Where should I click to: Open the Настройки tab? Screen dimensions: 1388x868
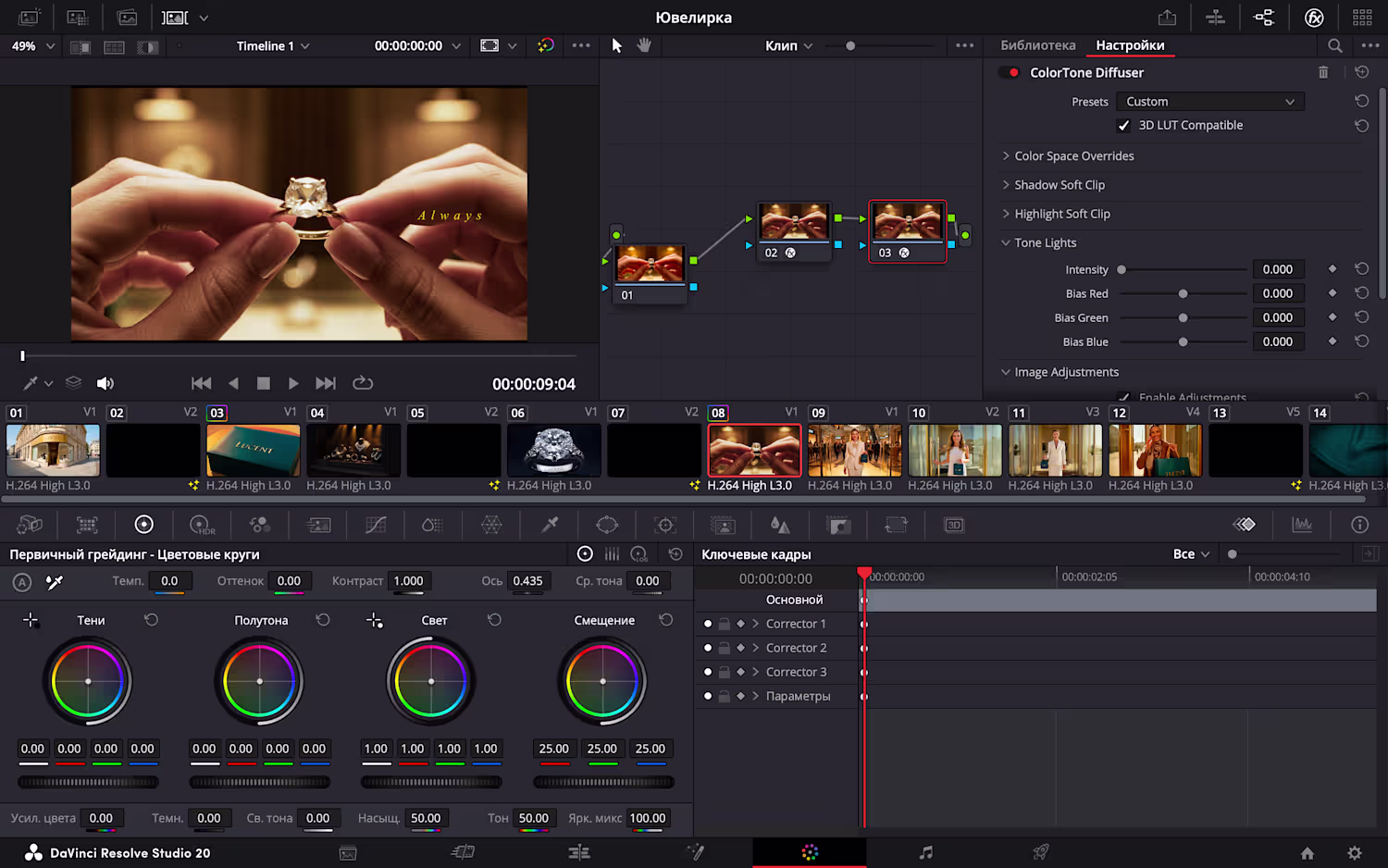[x=1130, y=45]
